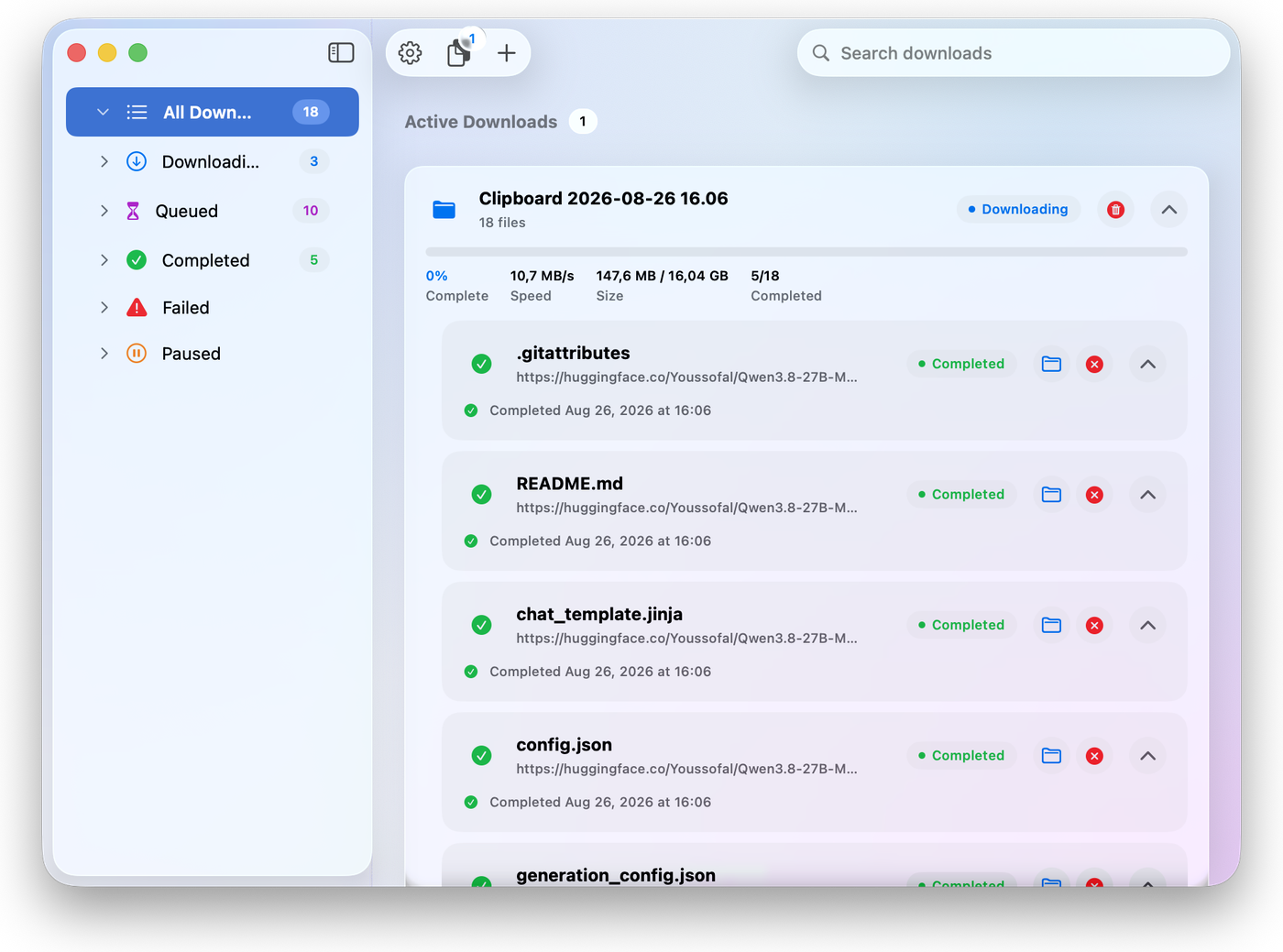Click the generation_config.json file name
This screenshot has width=1283, height=952.
coord(616,876)
